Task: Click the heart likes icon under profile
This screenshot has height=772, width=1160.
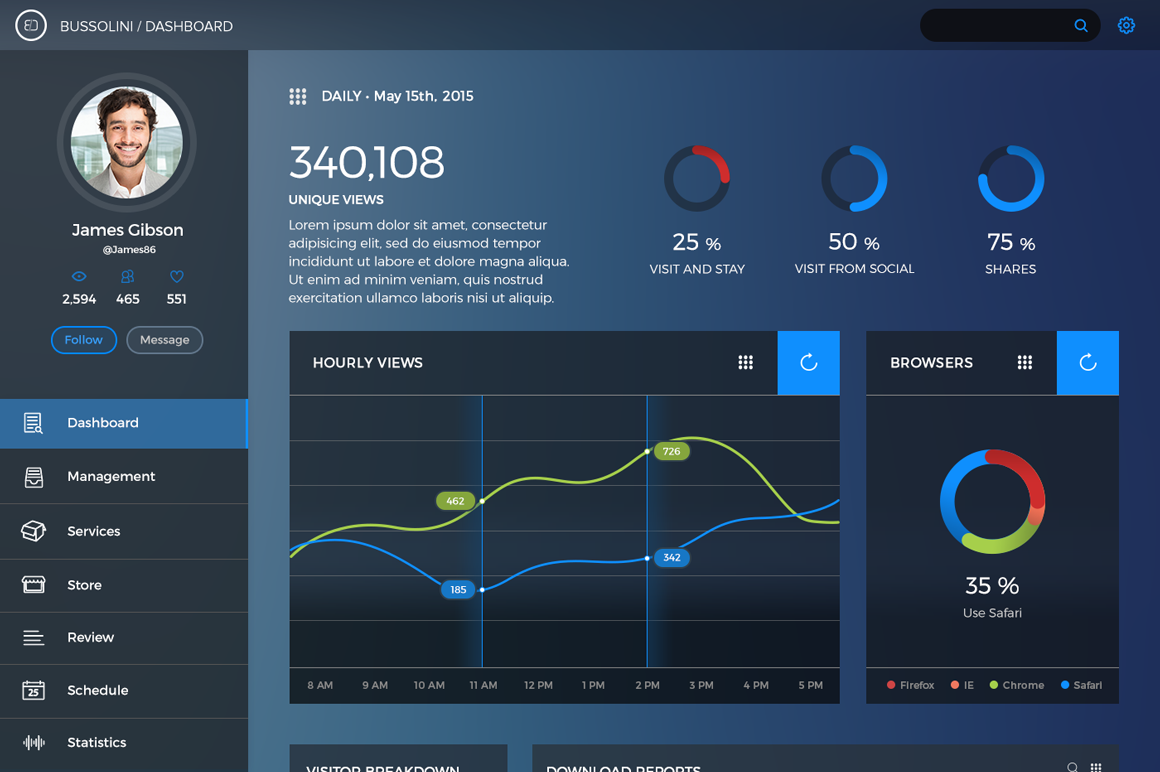Action: point(177,277)
